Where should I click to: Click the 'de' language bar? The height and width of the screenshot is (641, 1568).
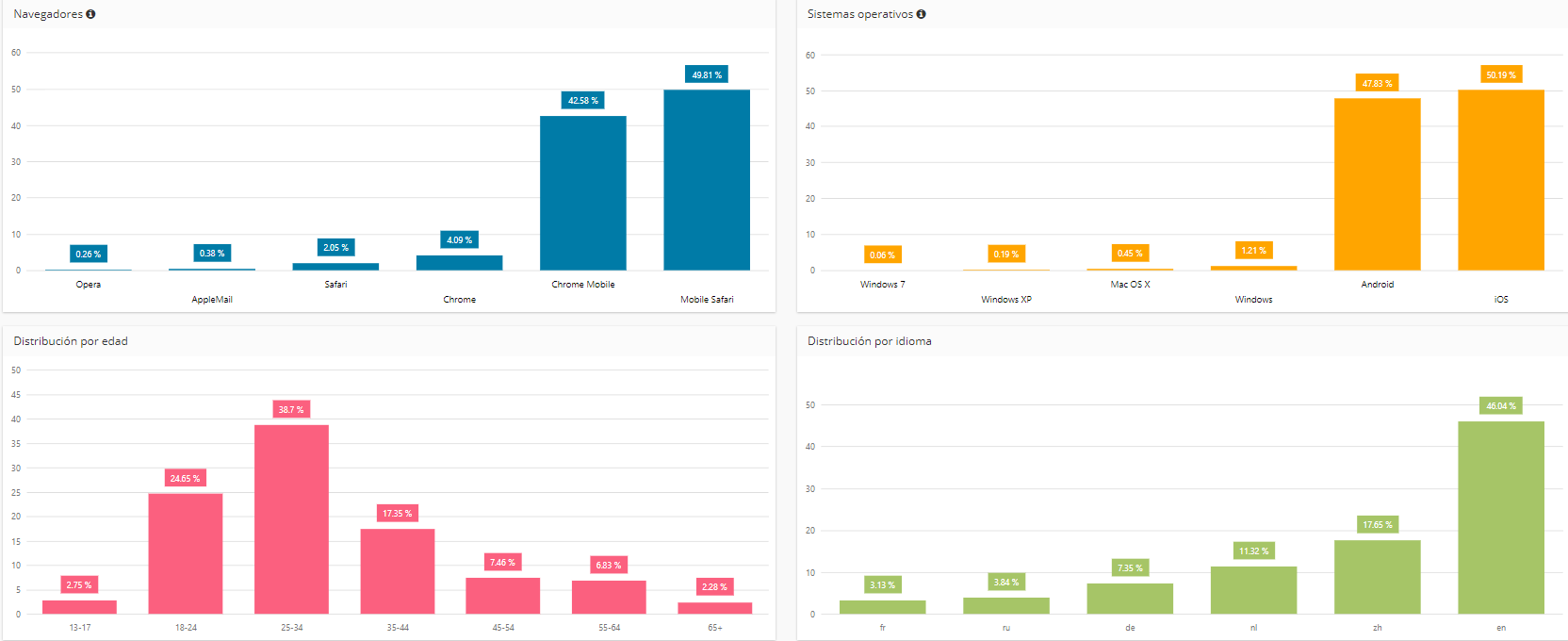click(1130, 599)
